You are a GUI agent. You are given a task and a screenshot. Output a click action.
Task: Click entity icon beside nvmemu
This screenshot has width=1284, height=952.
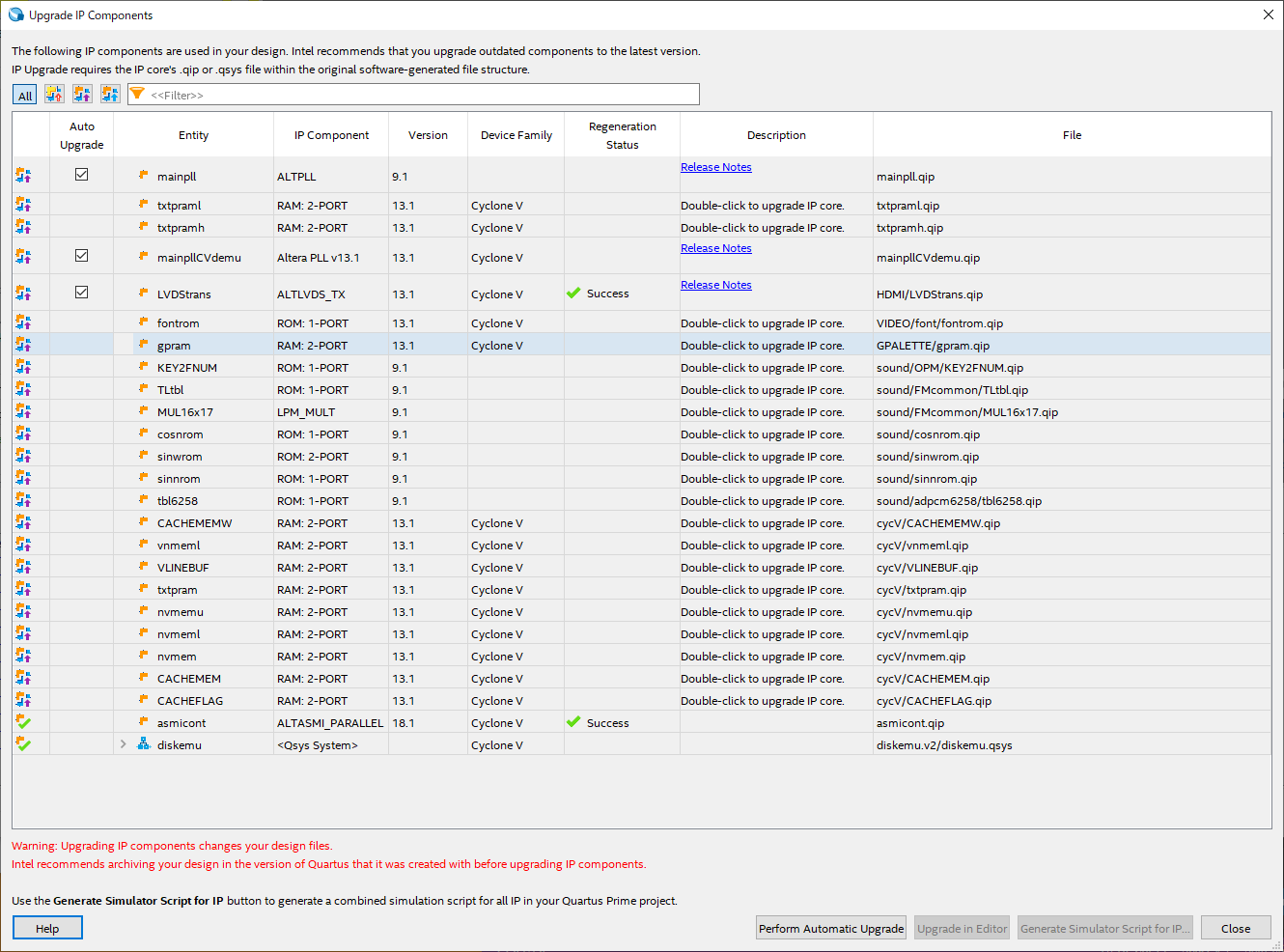143,611
